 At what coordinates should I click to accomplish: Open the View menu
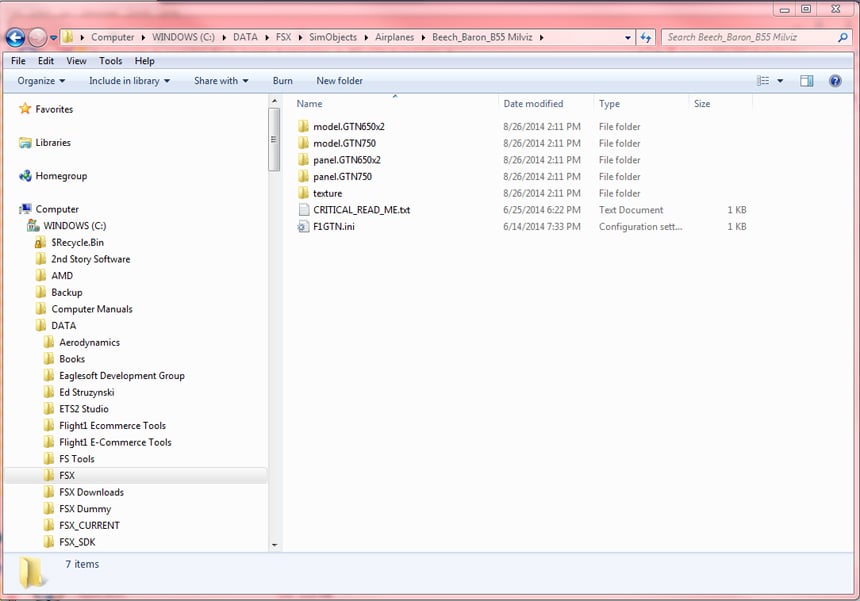click(x=76, y=61)
